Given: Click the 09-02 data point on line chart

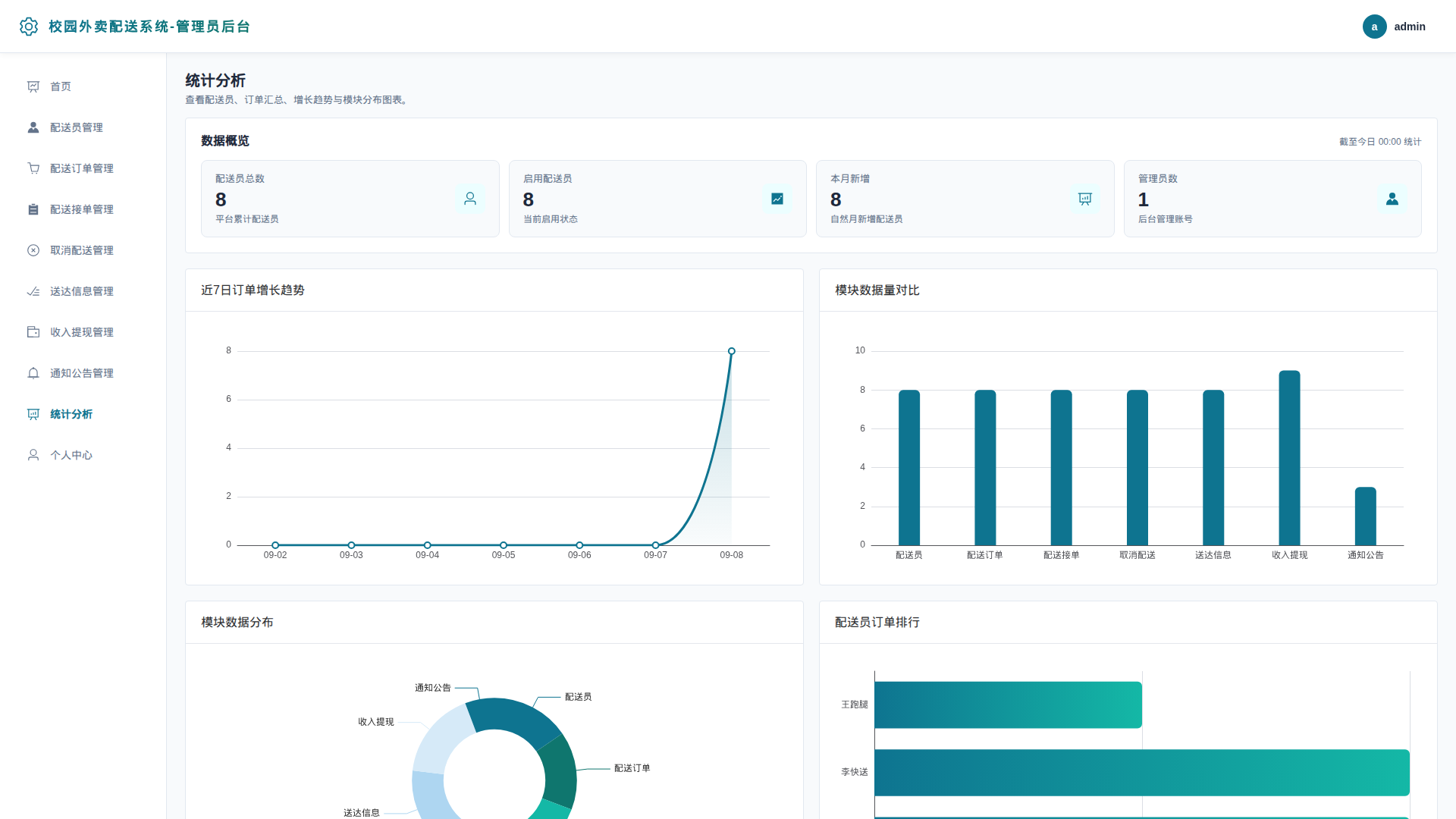Looking at the screenshot, I should 275,545.
